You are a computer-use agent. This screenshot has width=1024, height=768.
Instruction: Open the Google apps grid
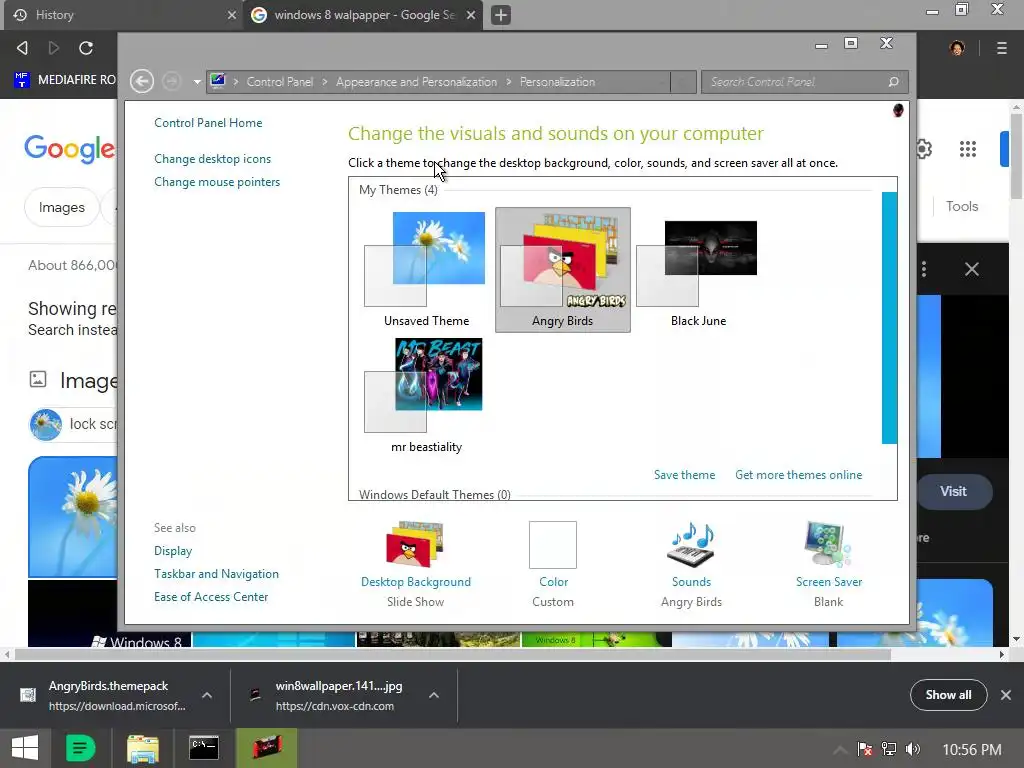coord(967,149)
